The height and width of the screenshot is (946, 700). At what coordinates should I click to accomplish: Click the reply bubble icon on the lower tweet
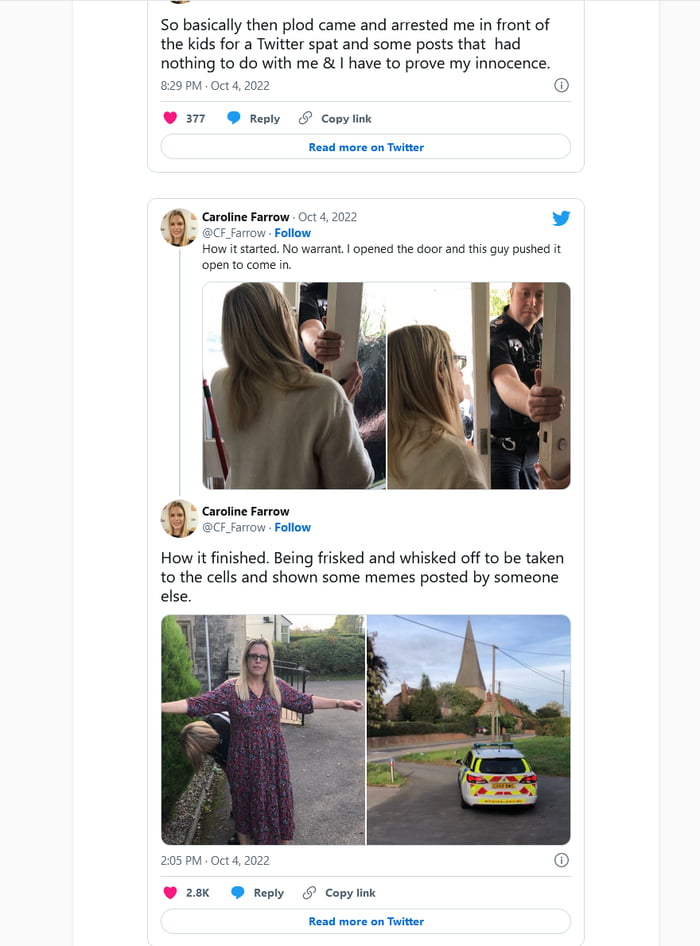[x=238, y=893]
